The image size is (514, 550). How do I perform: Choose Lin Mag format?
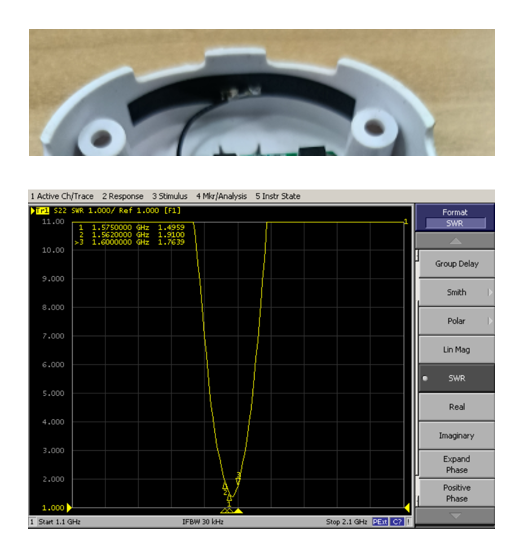pyautogui.click(x=456, y=350)
